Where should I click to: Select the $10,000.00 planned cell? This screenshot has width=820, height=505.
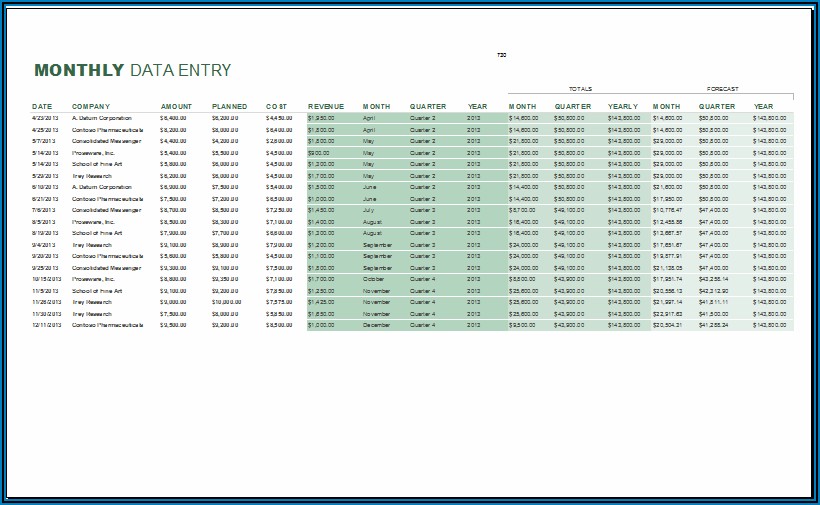[x=226, y=302]
